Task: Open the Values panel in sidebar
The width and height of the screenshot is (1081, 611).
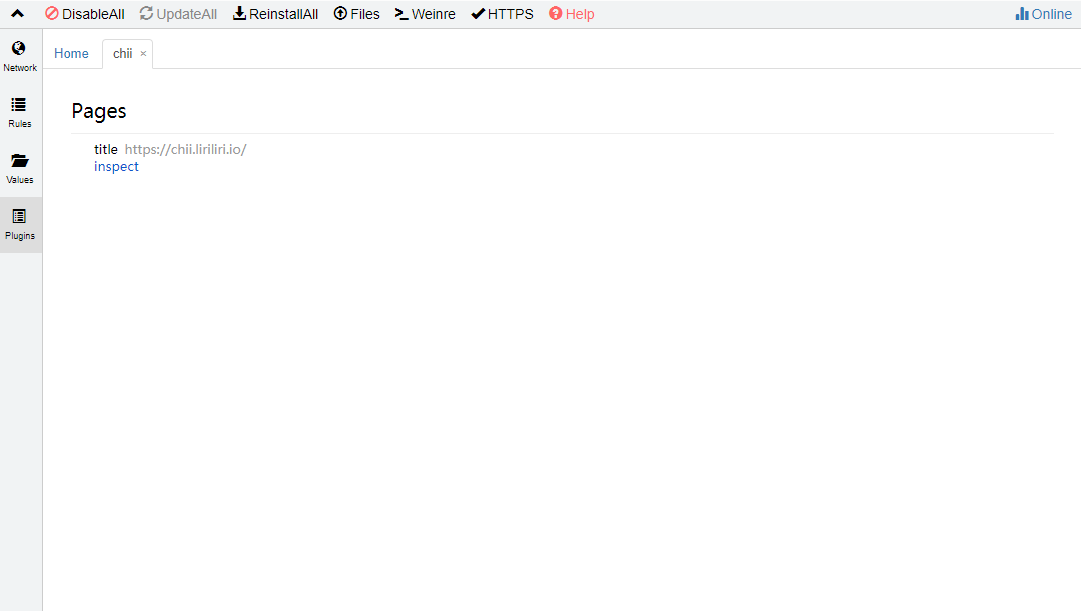Action: tap(20, 168)
